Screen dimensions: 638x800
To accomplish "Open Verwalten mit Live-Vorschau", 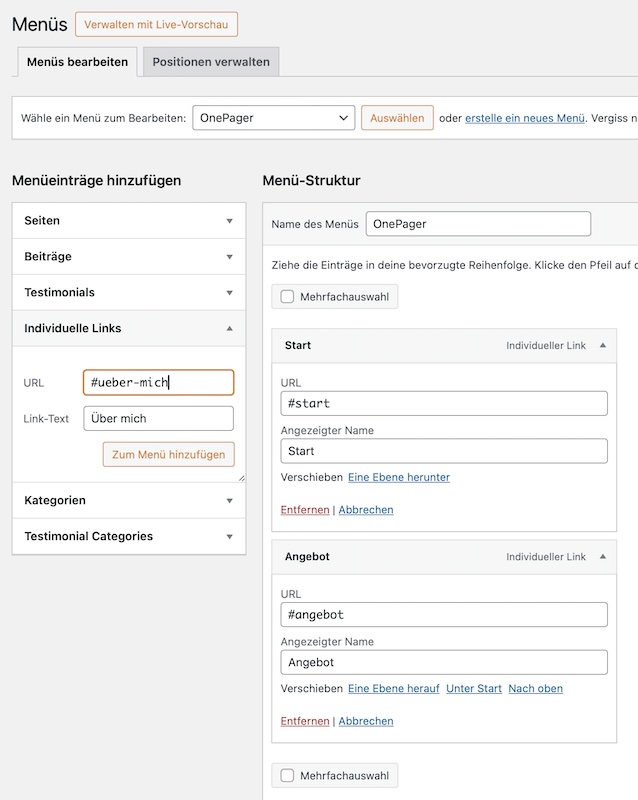I will click(x=156, y=24).
